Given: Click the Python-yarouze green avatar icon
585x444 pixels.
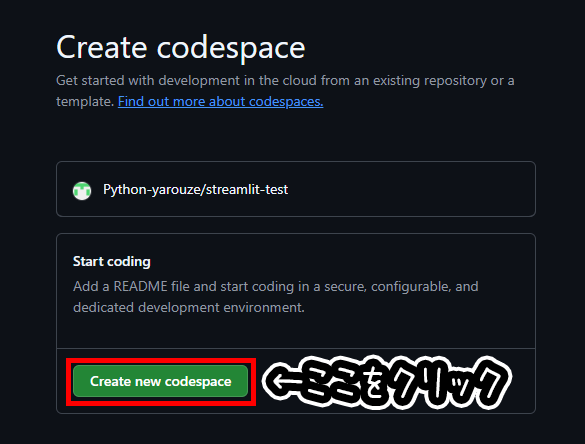Looking at the screenshot, I should point(82,191).
